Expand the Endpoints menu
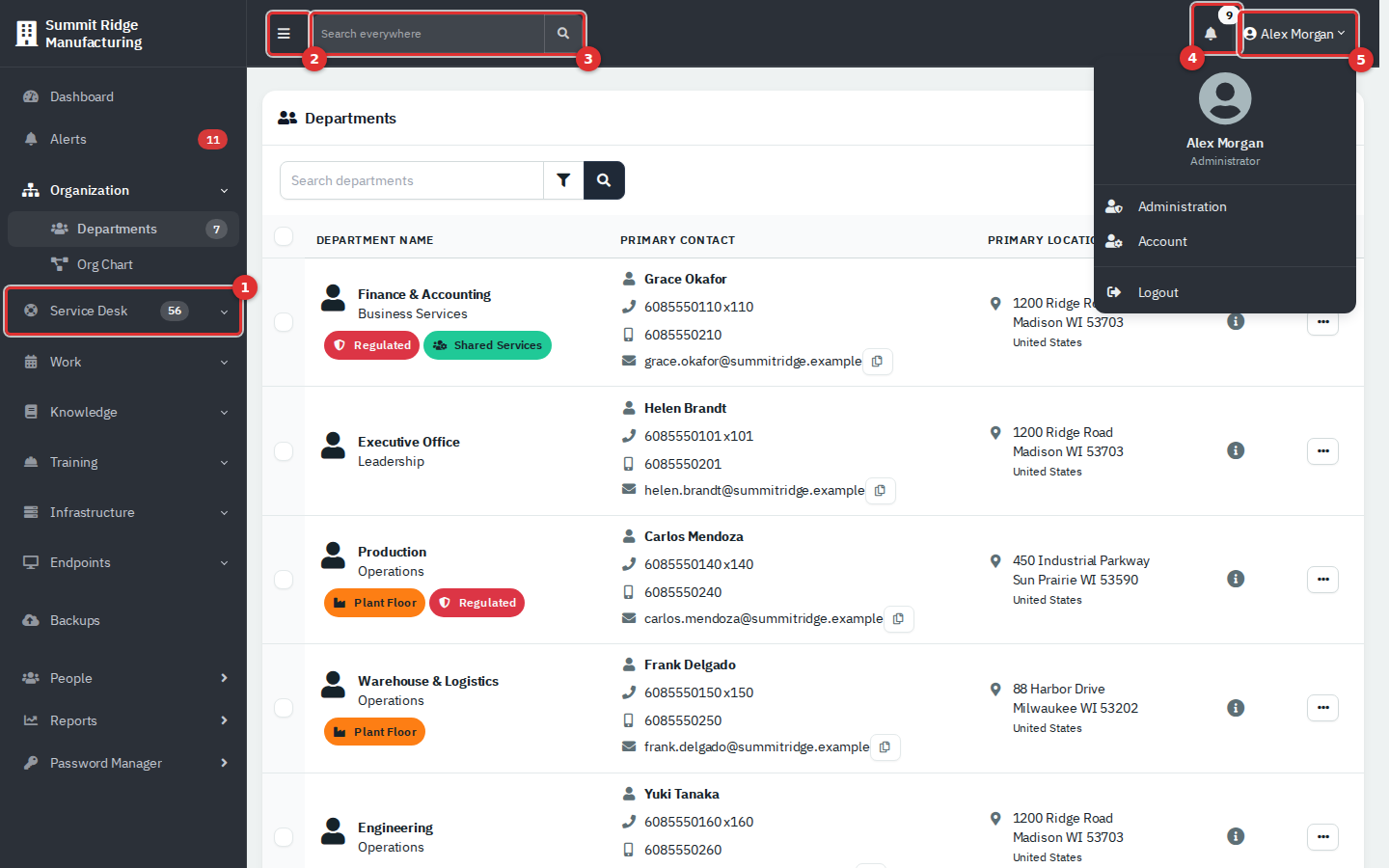Image resolution: width=1389 pixels, height=868 pixels. point(123,562)
